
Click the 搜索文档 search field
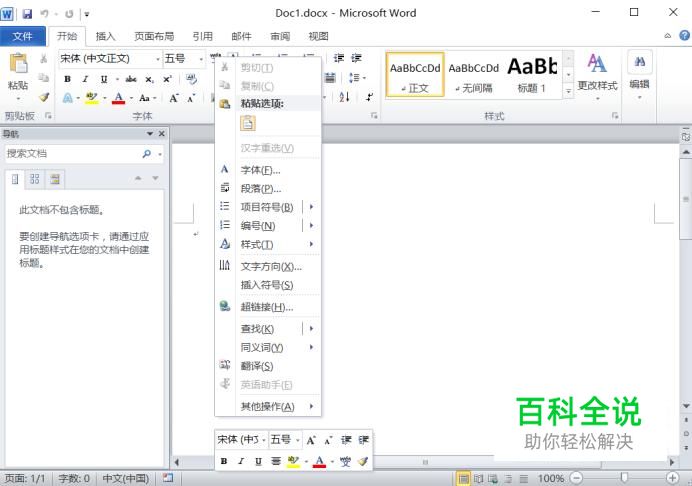(x=73, y=154)
